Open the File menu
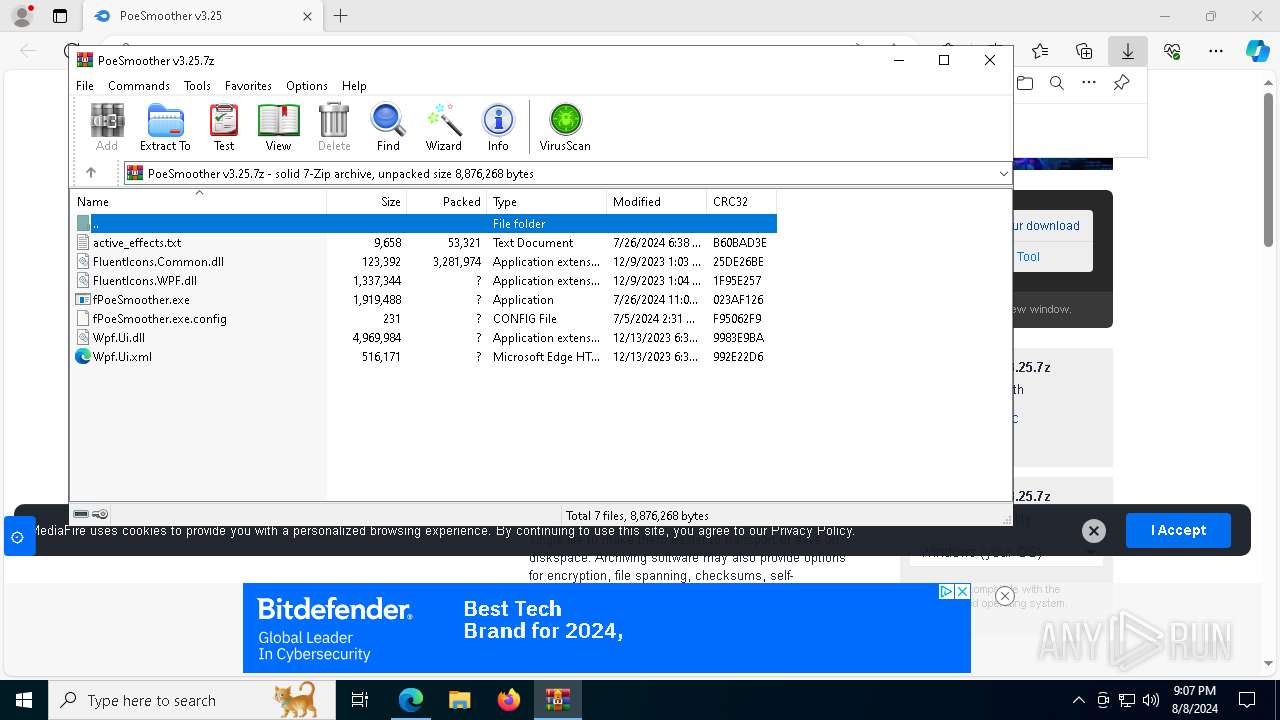 (x=85, y=86)
